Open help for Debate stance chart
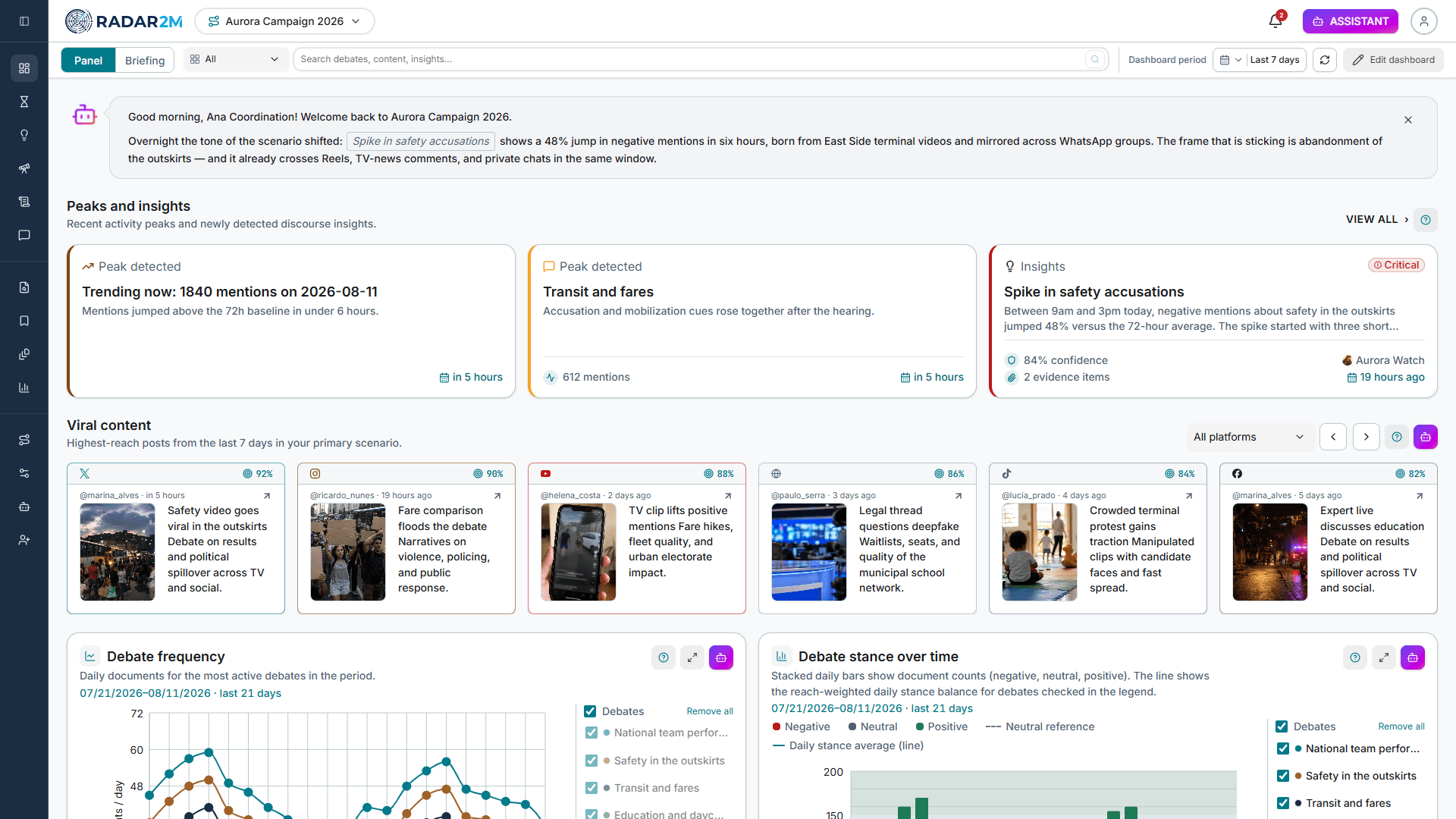 pyautogui.click(x=1355, y=657)
